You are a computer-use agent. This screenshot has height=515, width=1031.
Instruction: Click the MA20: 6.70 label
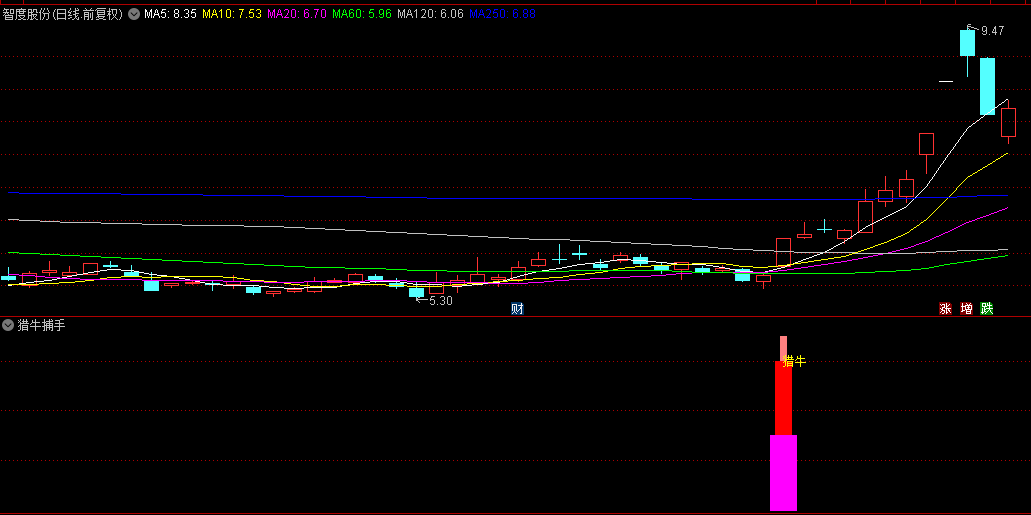point(298,14)
